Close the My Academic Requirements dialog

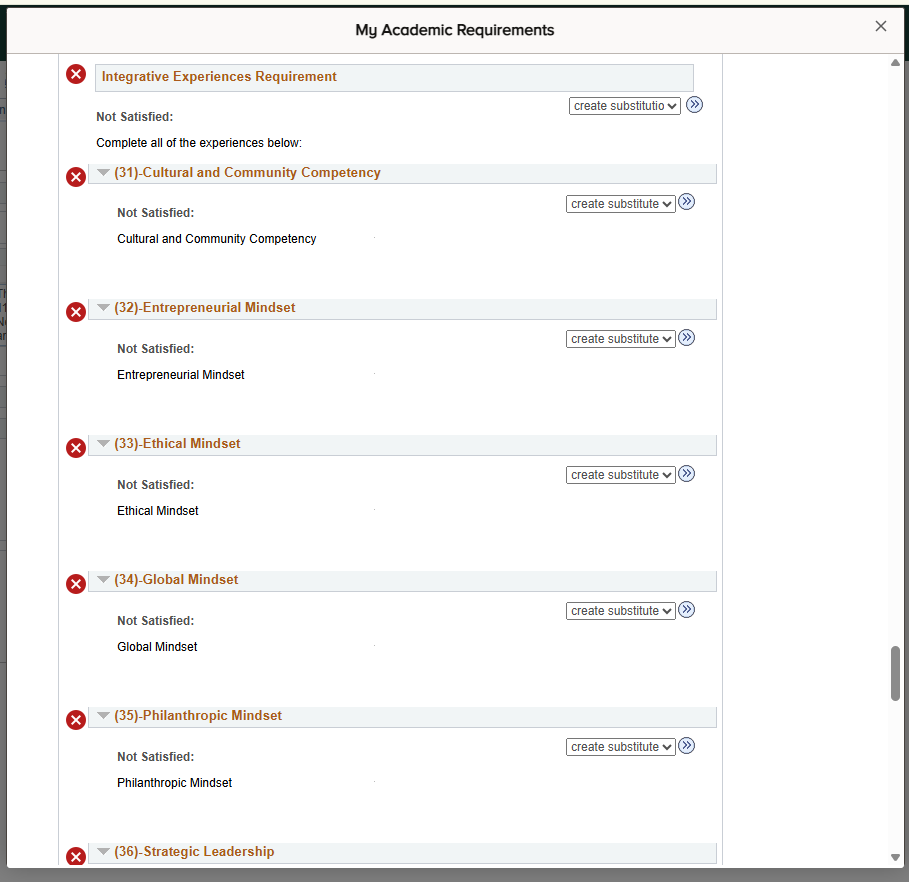881,27
